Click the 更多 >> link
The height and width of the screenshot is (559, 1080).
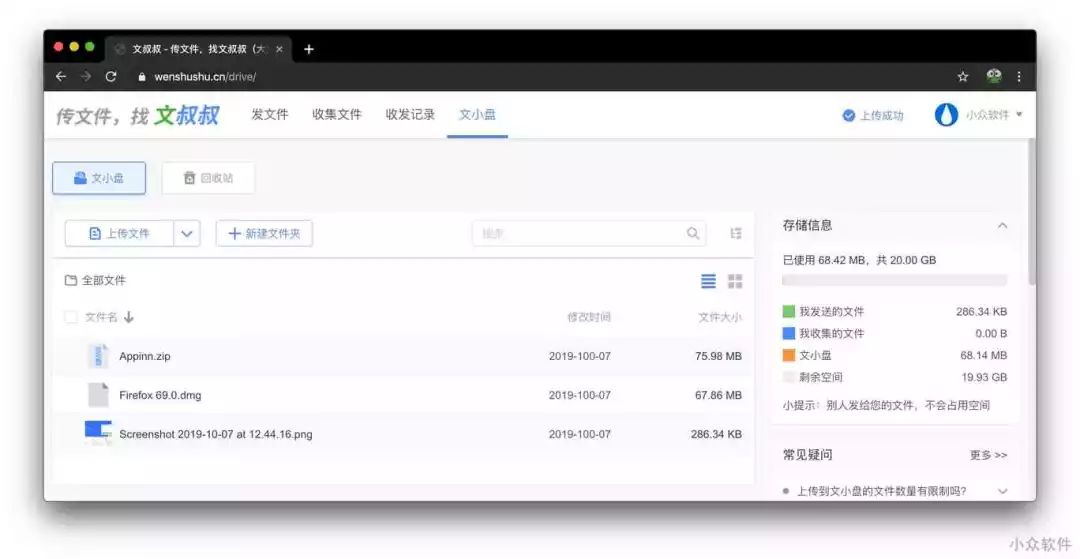988,455
